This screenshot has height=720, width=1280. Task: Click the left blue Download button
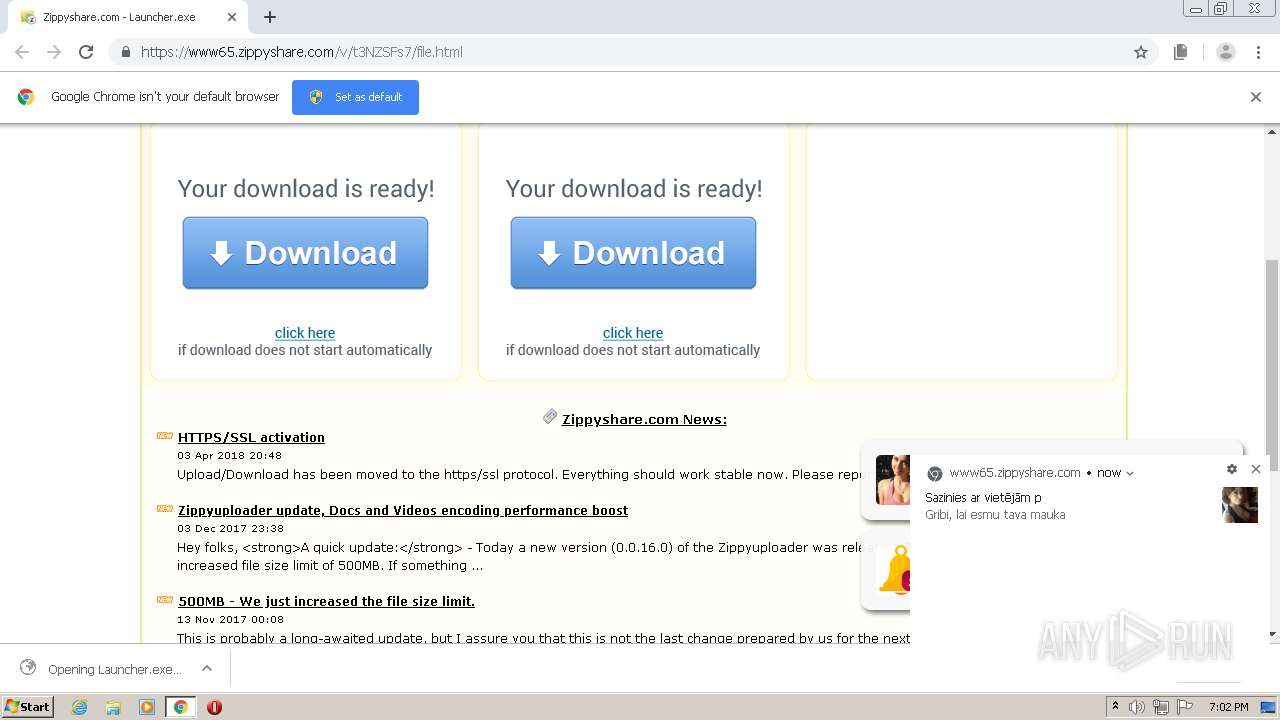point(305,253)
